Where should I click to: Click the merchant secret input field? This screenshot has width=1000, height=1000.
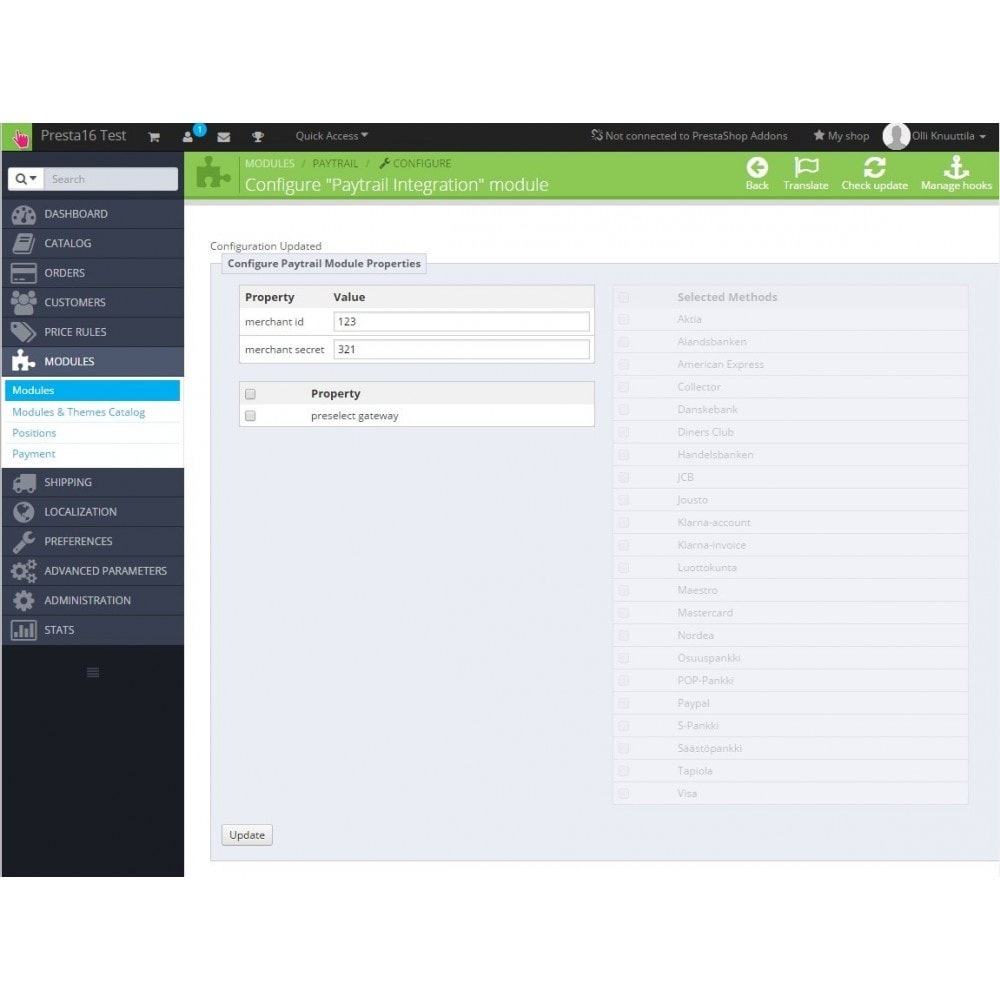(x=462, y=349)
